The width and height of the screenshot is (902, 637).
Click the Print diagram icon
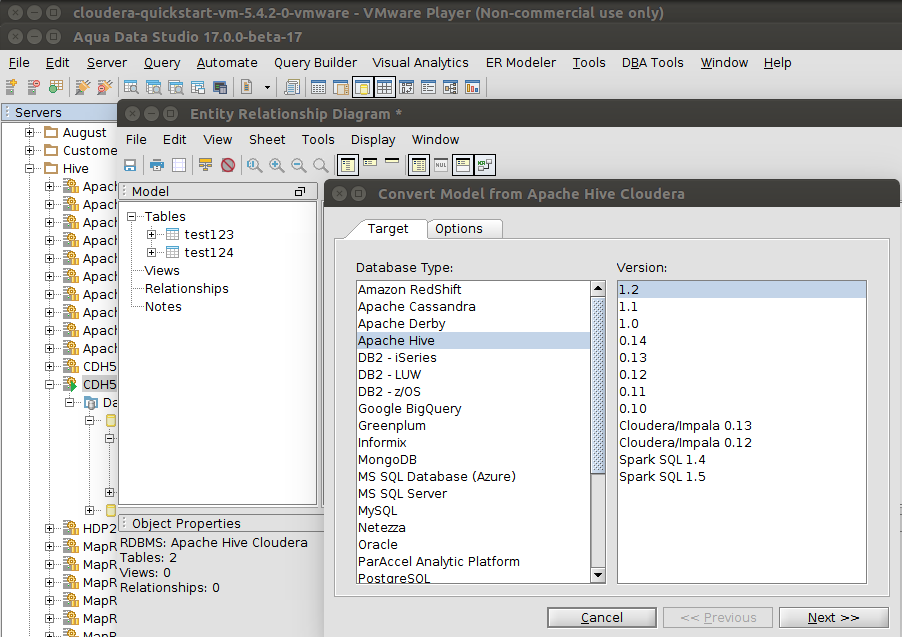tap(157, 165)
